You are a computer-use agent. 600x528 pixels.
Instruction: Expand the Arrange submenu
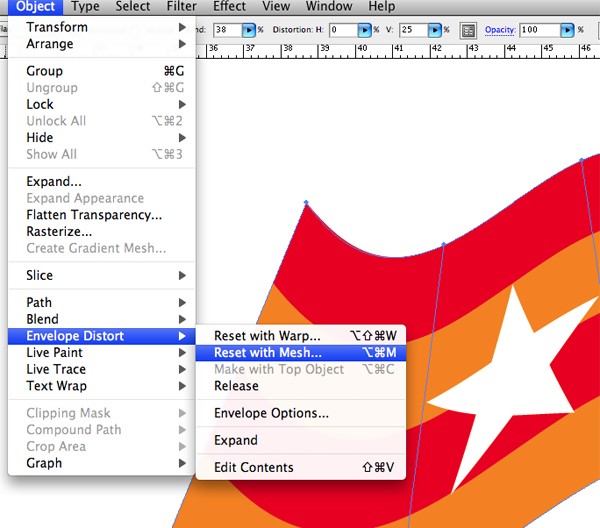[102, 44]
